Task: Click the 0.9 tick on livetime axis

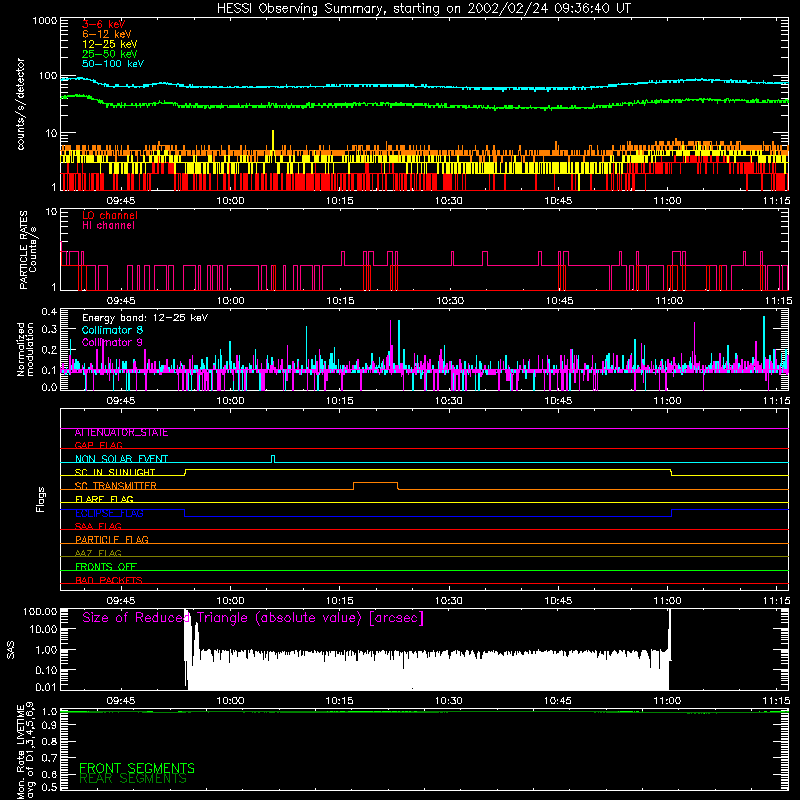Action: coord(49,726)
